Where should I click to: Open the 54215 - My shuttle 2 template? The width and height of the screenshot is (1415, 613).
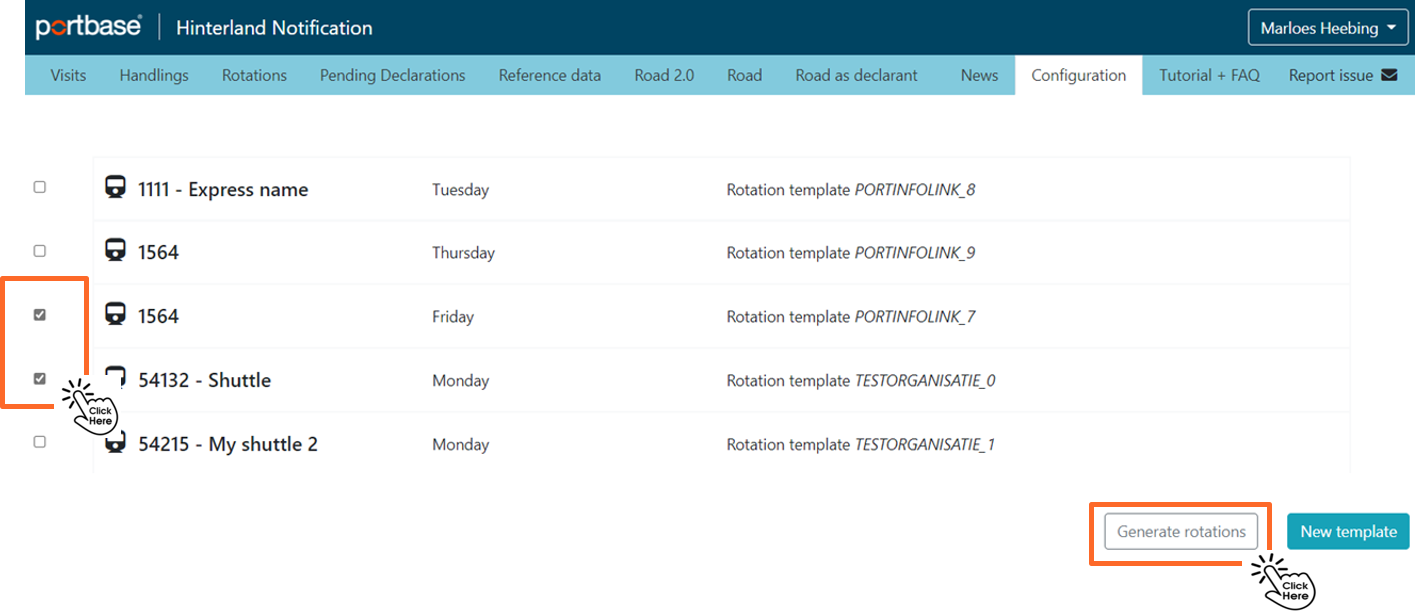[x=228, y=444]
